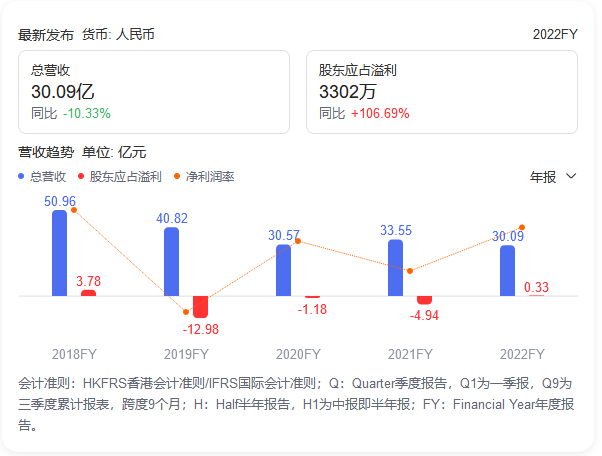Click the 2019FY blue revenue bar
The width and height of the screenshot is (602, 456).
pyautogui.click(x=172, y=262)
